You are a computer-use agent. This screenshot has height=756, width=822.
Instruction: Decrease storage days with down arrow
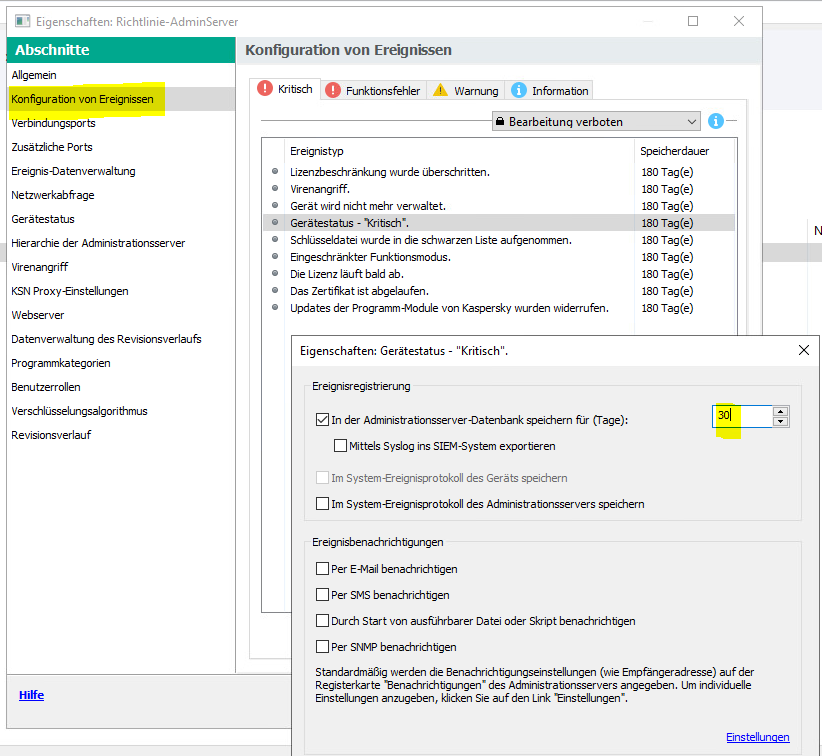click(x=781, y=421)
